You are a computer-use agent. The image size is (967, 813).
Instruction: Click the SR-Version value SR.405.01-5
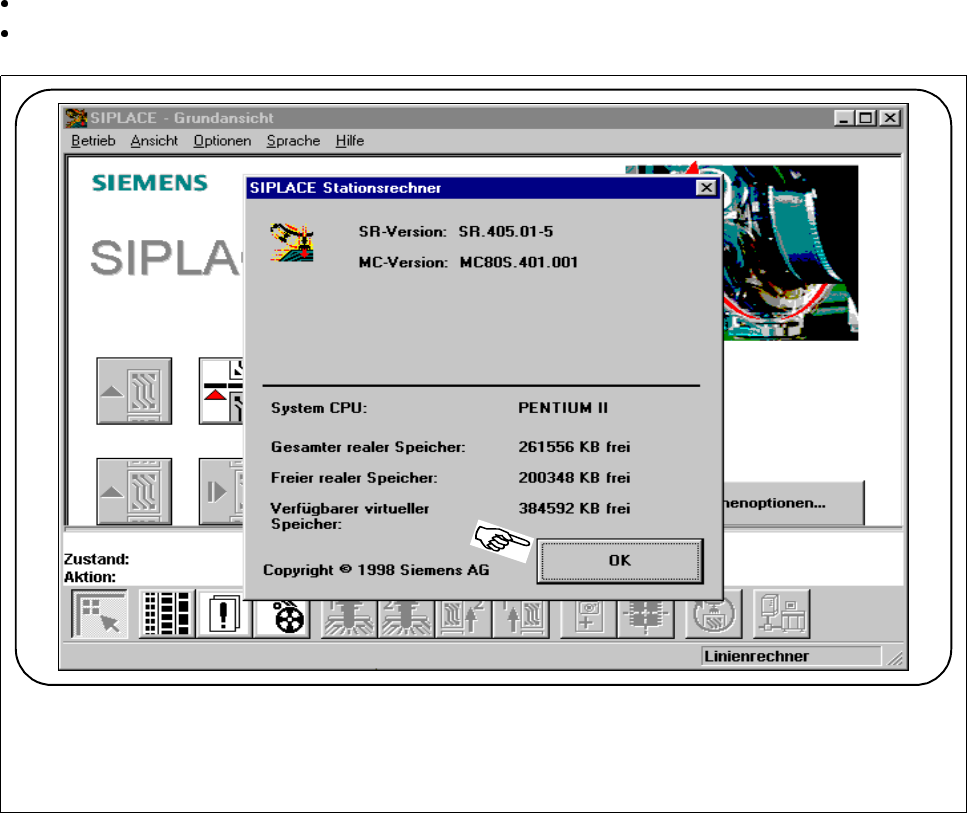(506, 231)
